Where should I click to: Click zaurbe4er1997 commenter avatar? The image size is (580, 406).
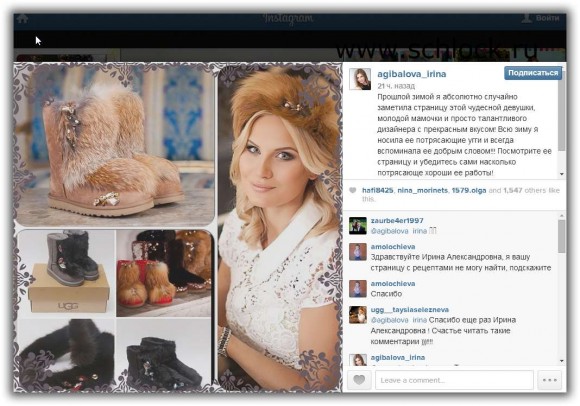pyautogui.click(x=358, y=226)
